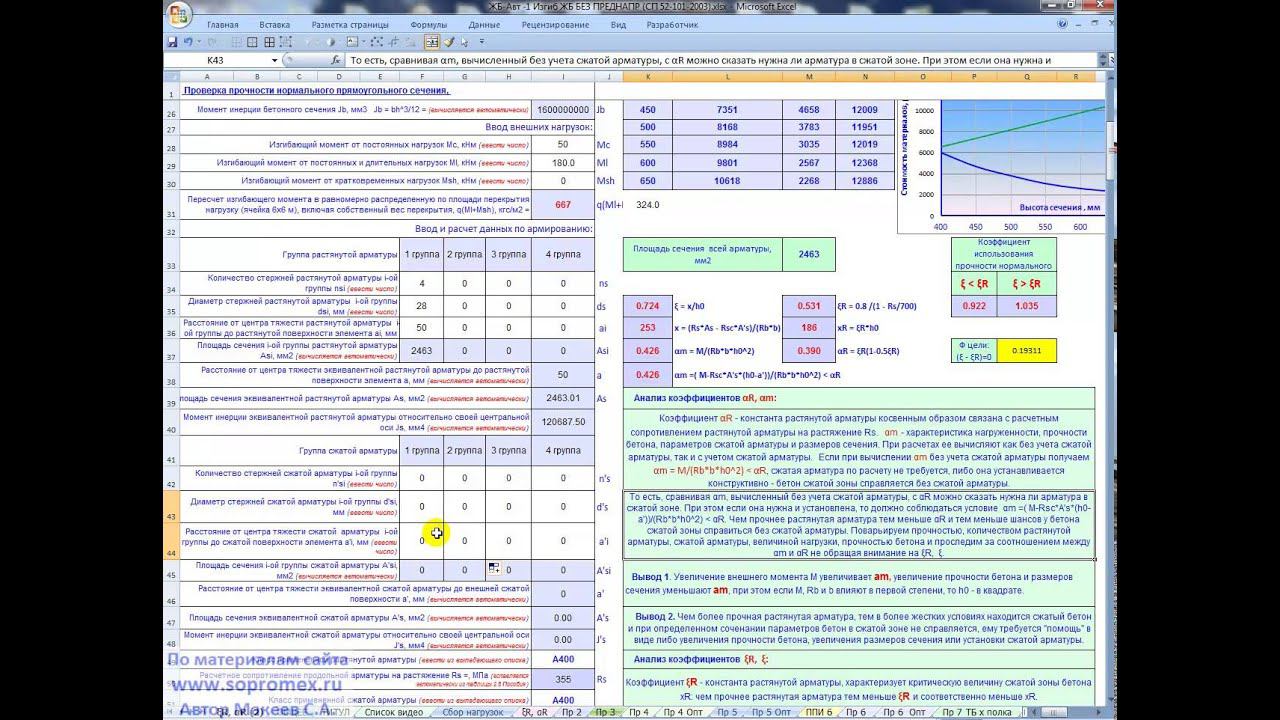
Task: Select the red value 667 cell
Action: tap(562, 204)
